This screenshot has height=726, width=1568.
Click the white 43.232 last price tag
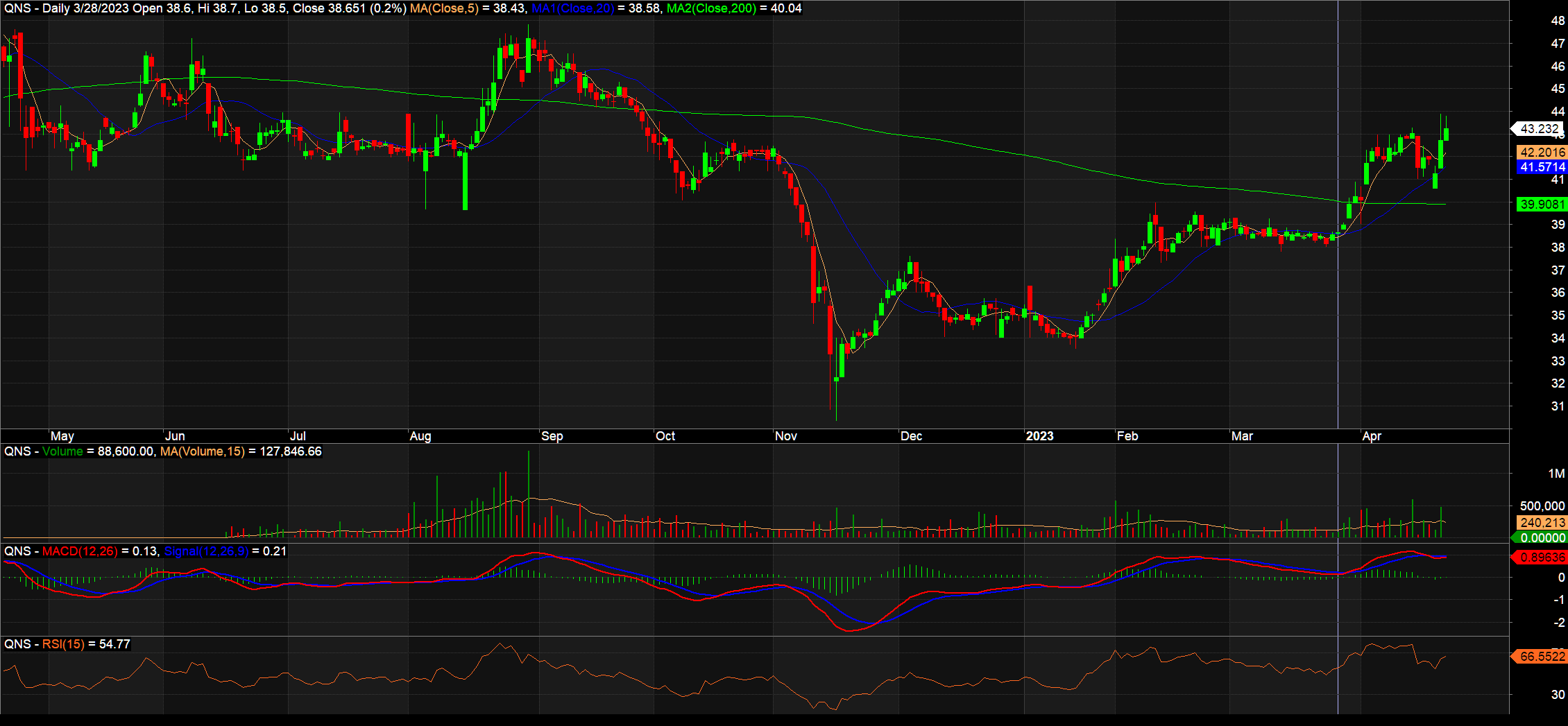[x=1539, y=129]
